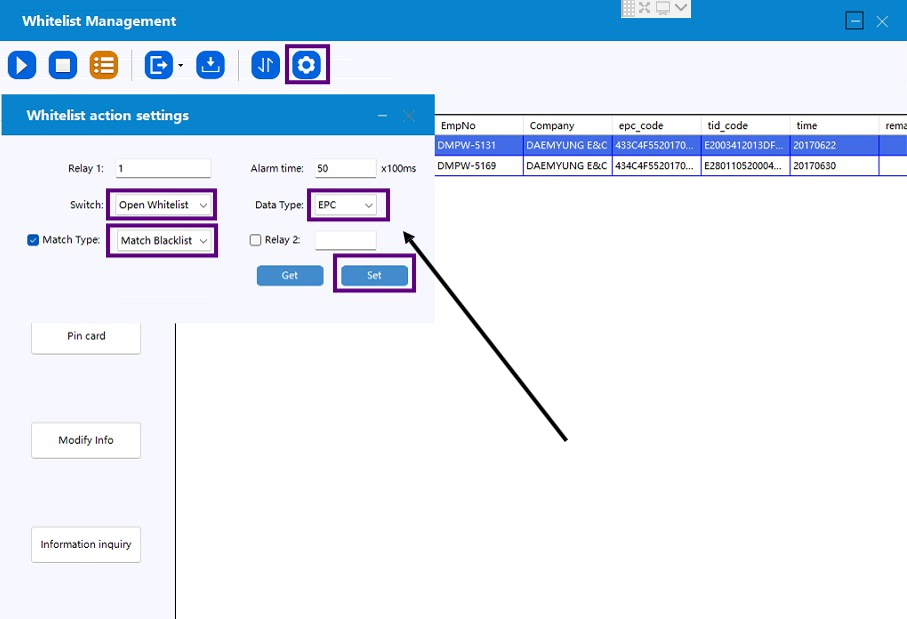Click epc_code cell 433C4F5520170...
Screen dimensions: 907x619
[657, 145]
